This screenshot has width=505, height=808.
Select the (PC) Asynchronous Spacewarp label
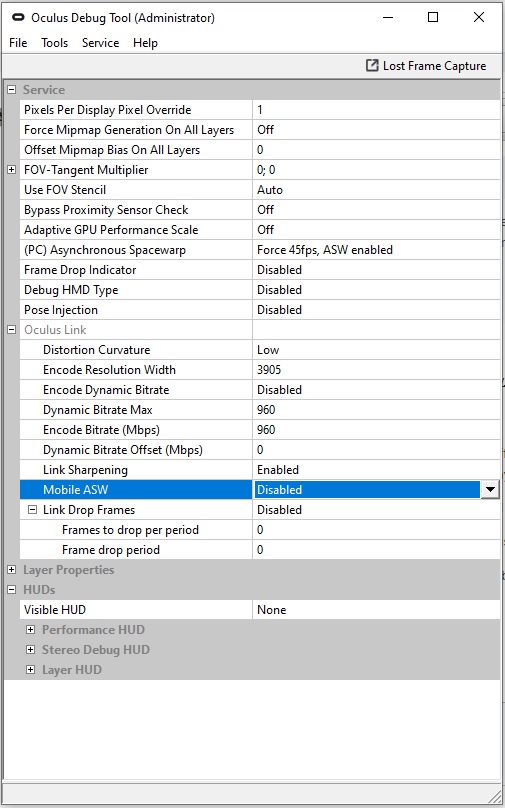[105, 250]
